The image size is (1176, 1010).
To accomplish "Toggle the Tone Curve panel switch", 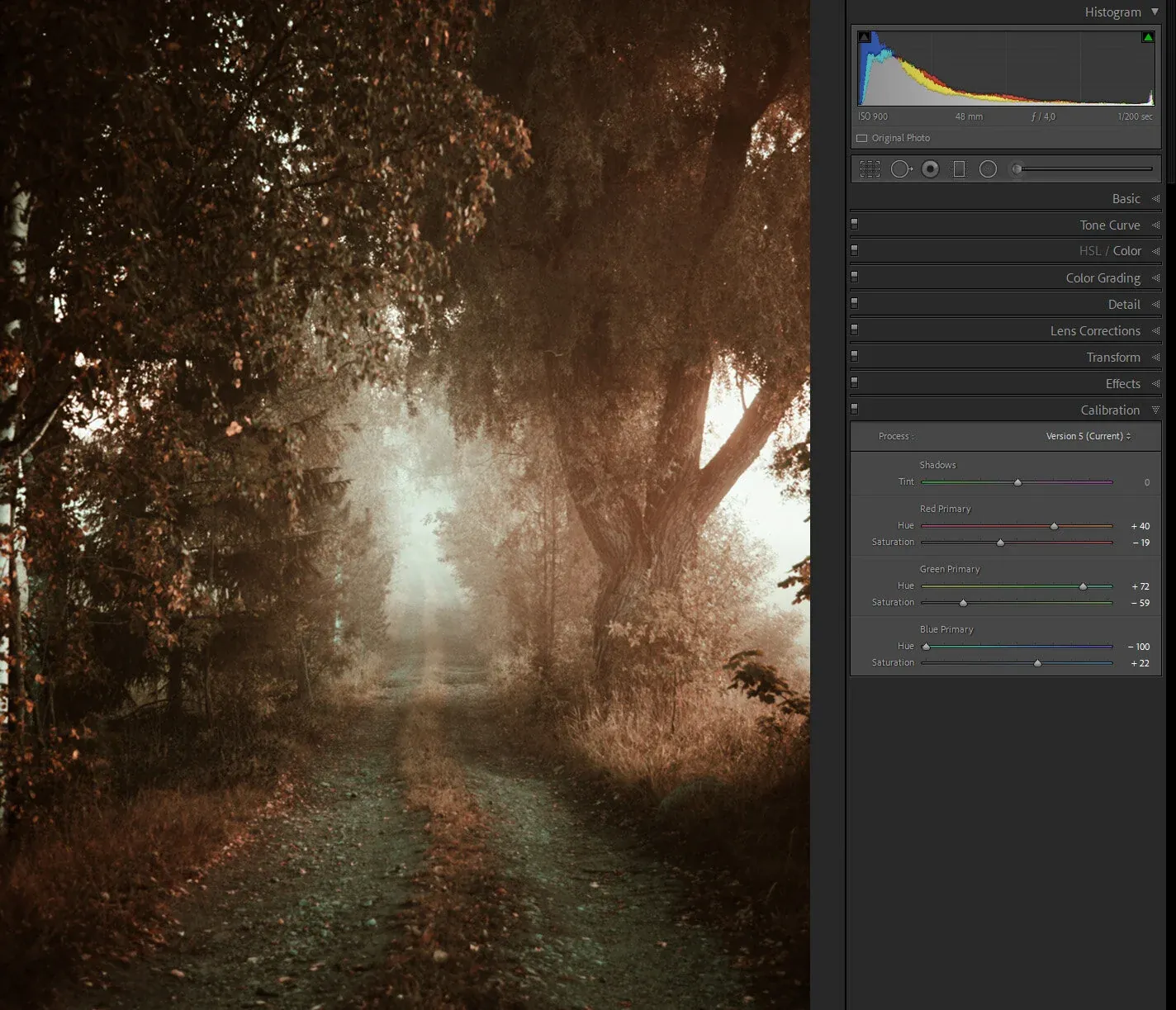I will (855, 224).
